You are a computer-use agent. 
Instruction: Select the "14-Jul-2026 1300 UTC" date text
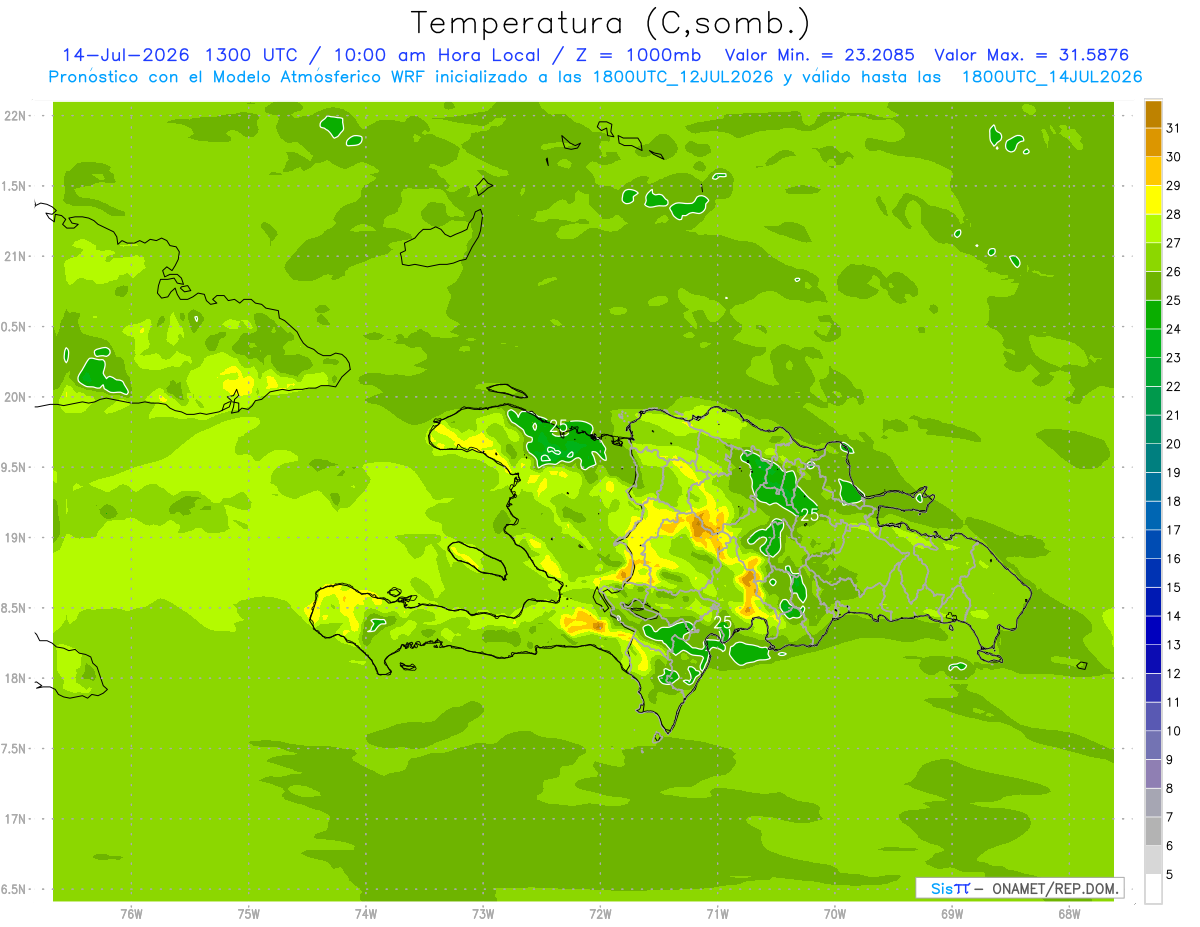click(179, 55)
